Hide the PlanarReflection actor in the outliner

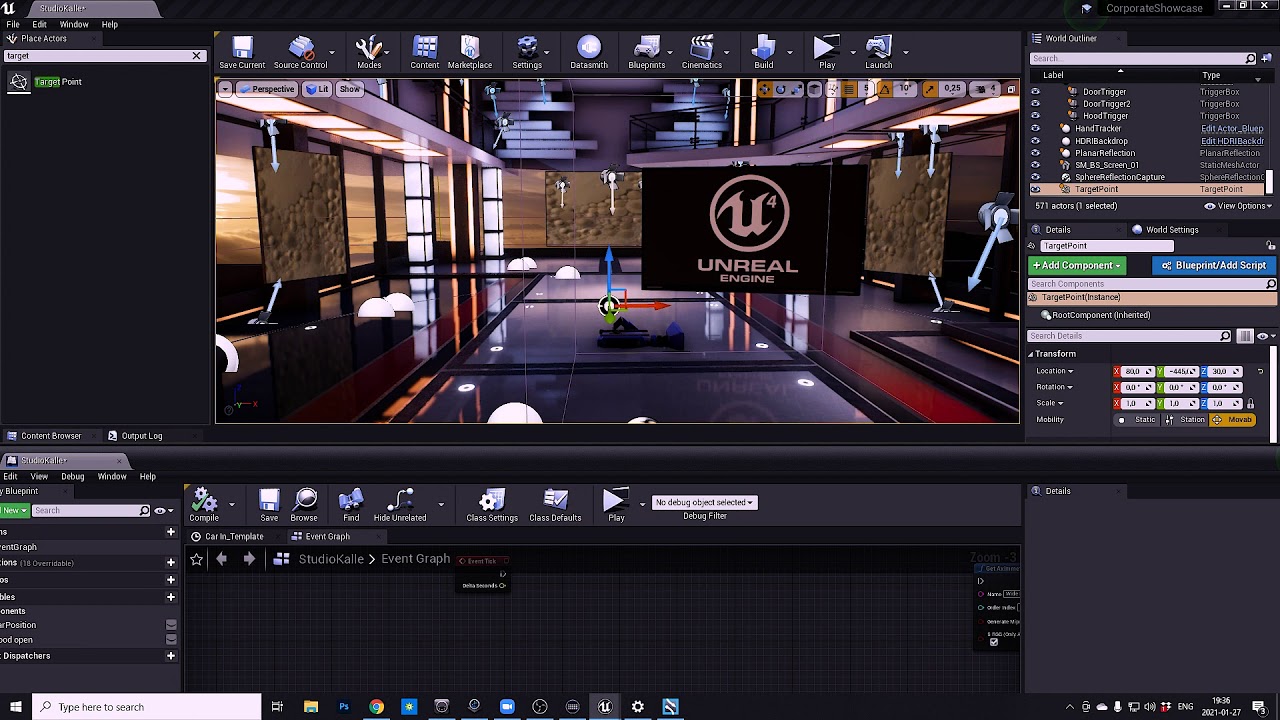click(1035, 153)
